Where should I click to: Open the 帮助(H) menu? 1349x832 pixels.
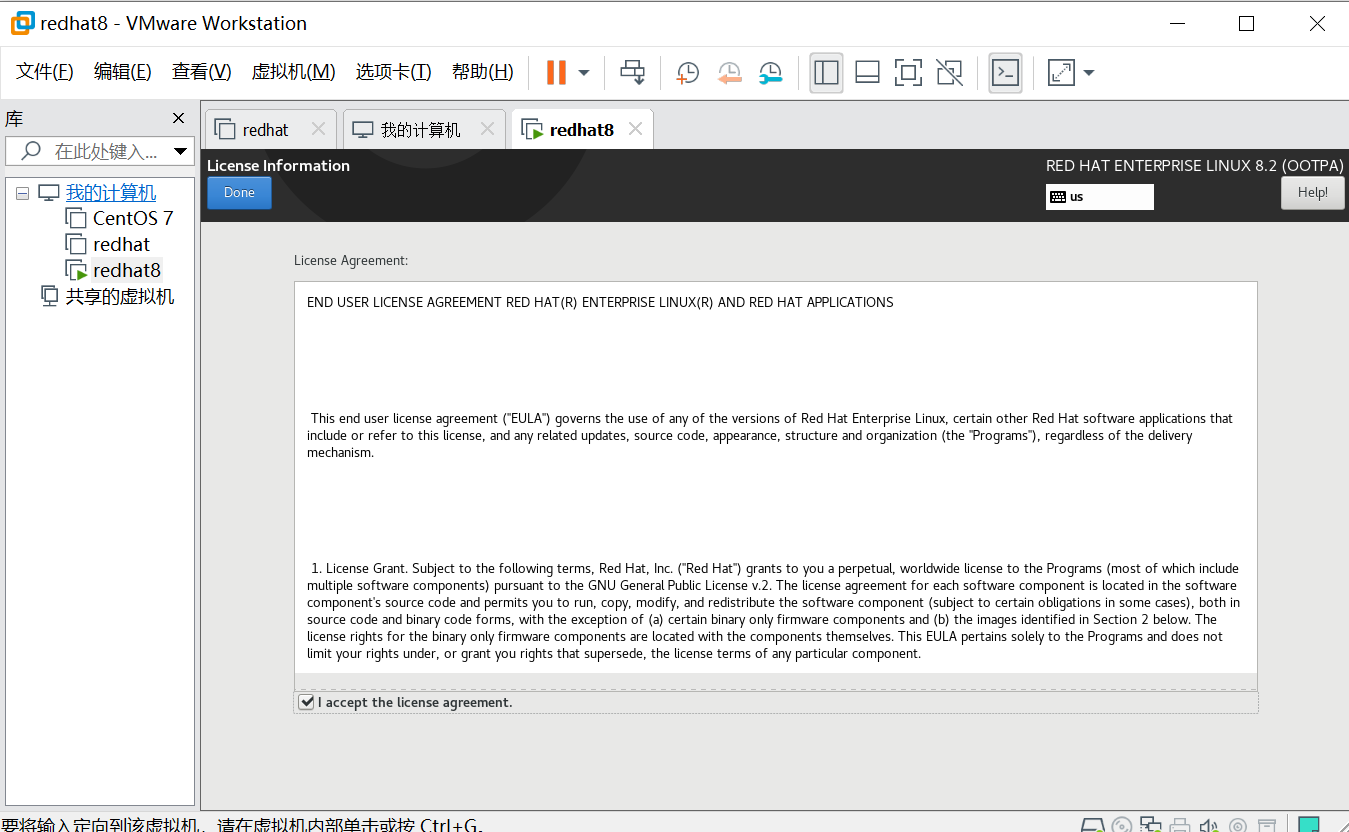coord(482,72)
